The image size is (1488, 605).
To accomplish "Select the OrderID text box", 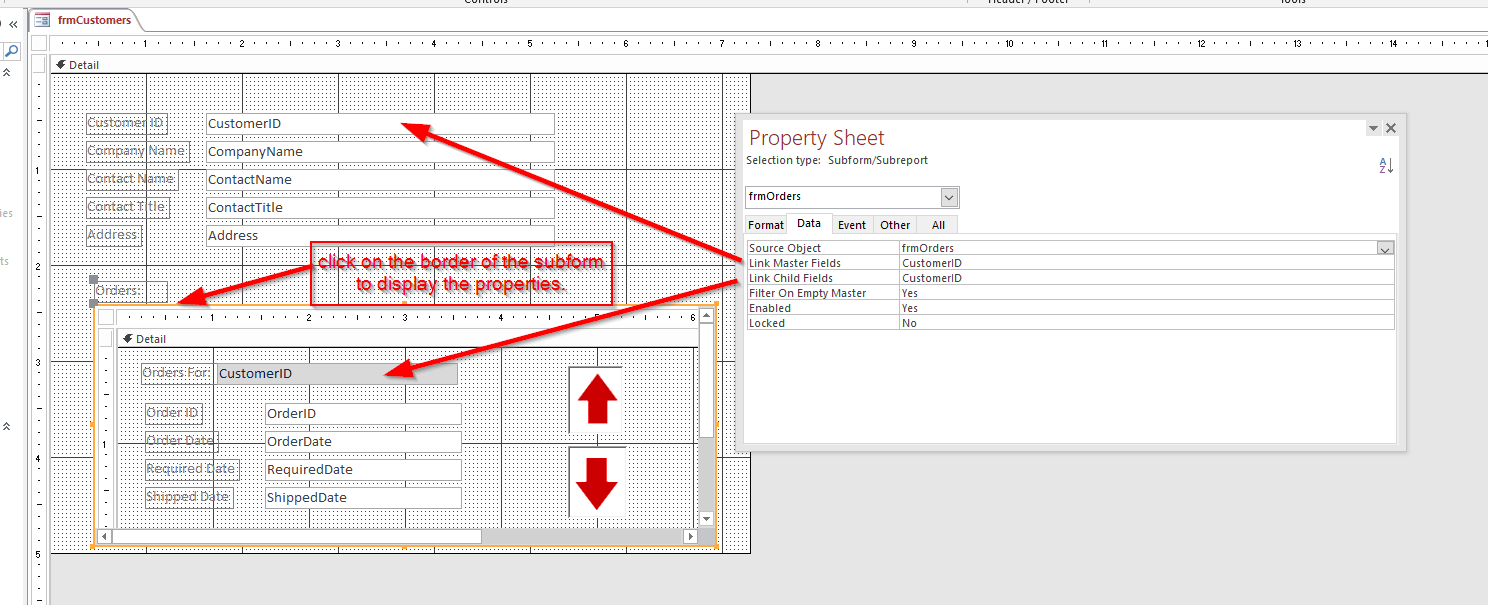I will coord(363,414).
